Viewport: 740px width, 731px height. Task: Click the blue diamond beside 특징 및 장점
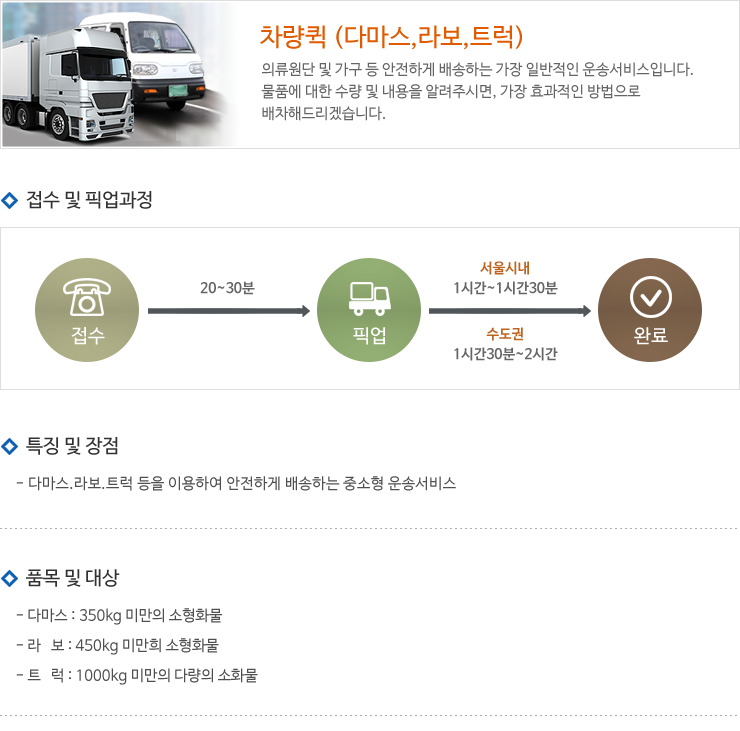[9, 446]
